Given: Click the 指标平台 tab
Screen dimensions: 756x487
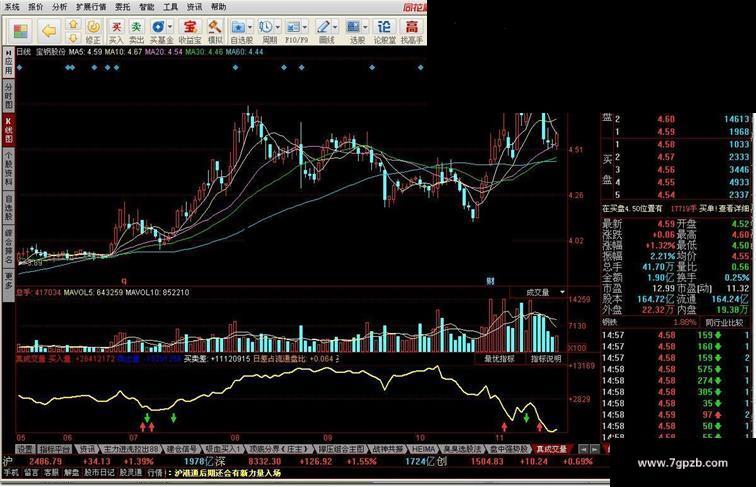Looking at the screenshot, I should tap(55, 449).
